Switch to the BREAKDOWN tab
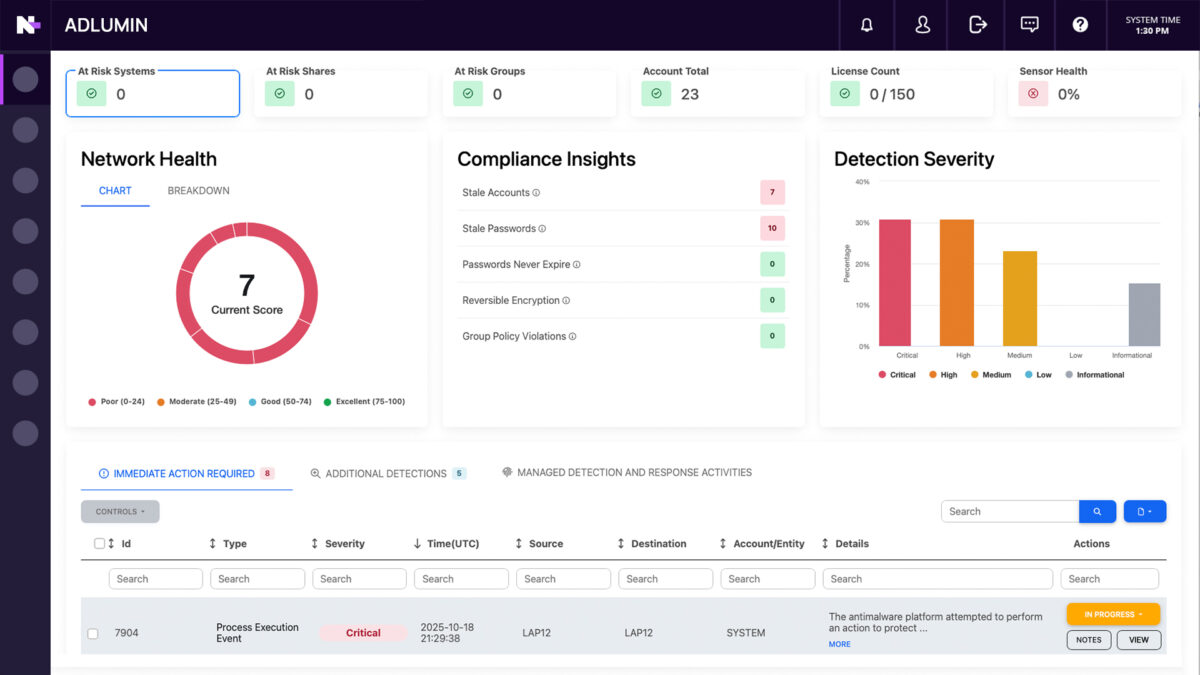This screenshot has width=1200, height=675. [198, 190]
